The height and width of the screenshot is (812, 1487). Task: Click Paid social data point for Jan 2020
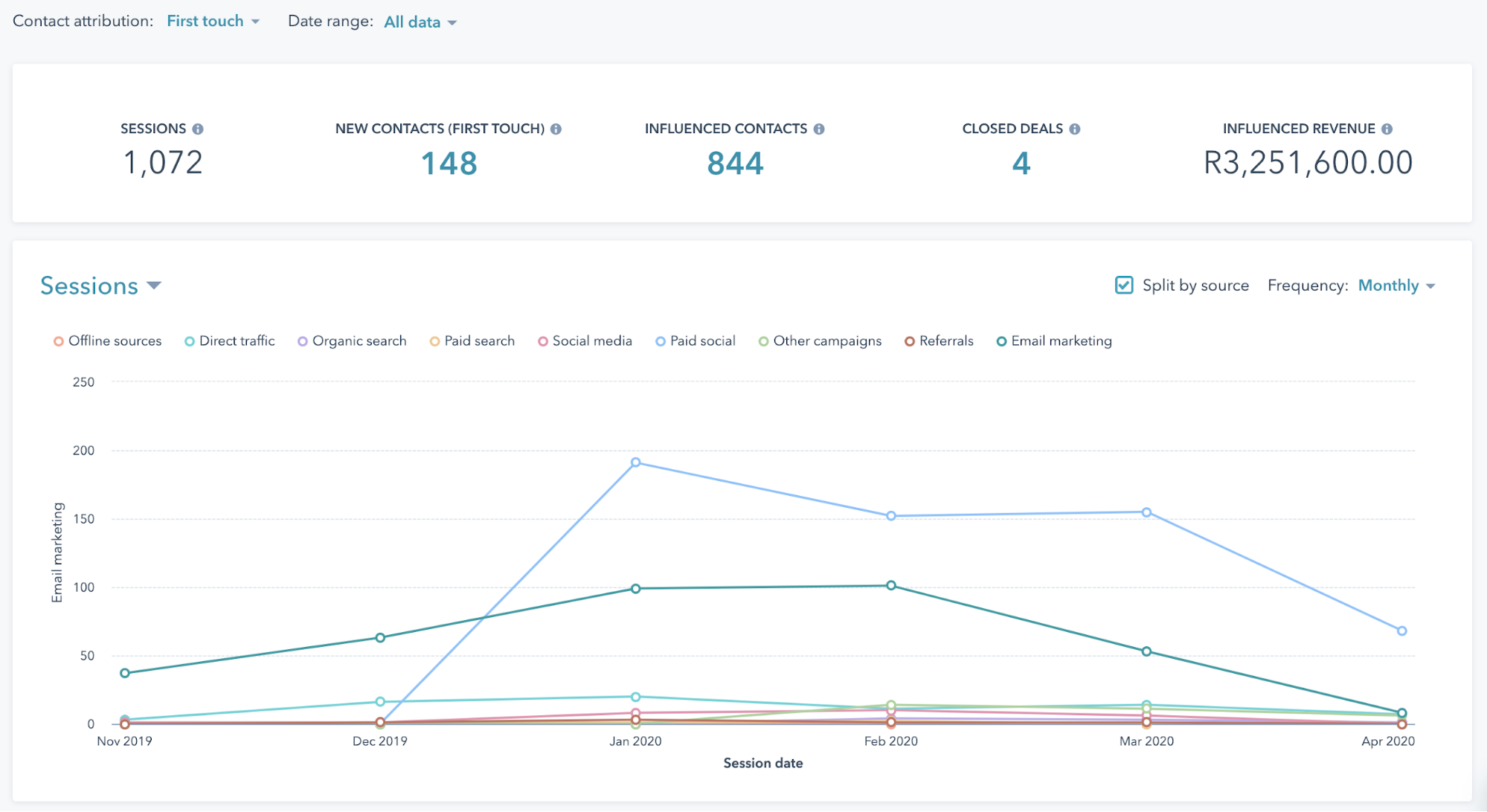pos(635,463)
